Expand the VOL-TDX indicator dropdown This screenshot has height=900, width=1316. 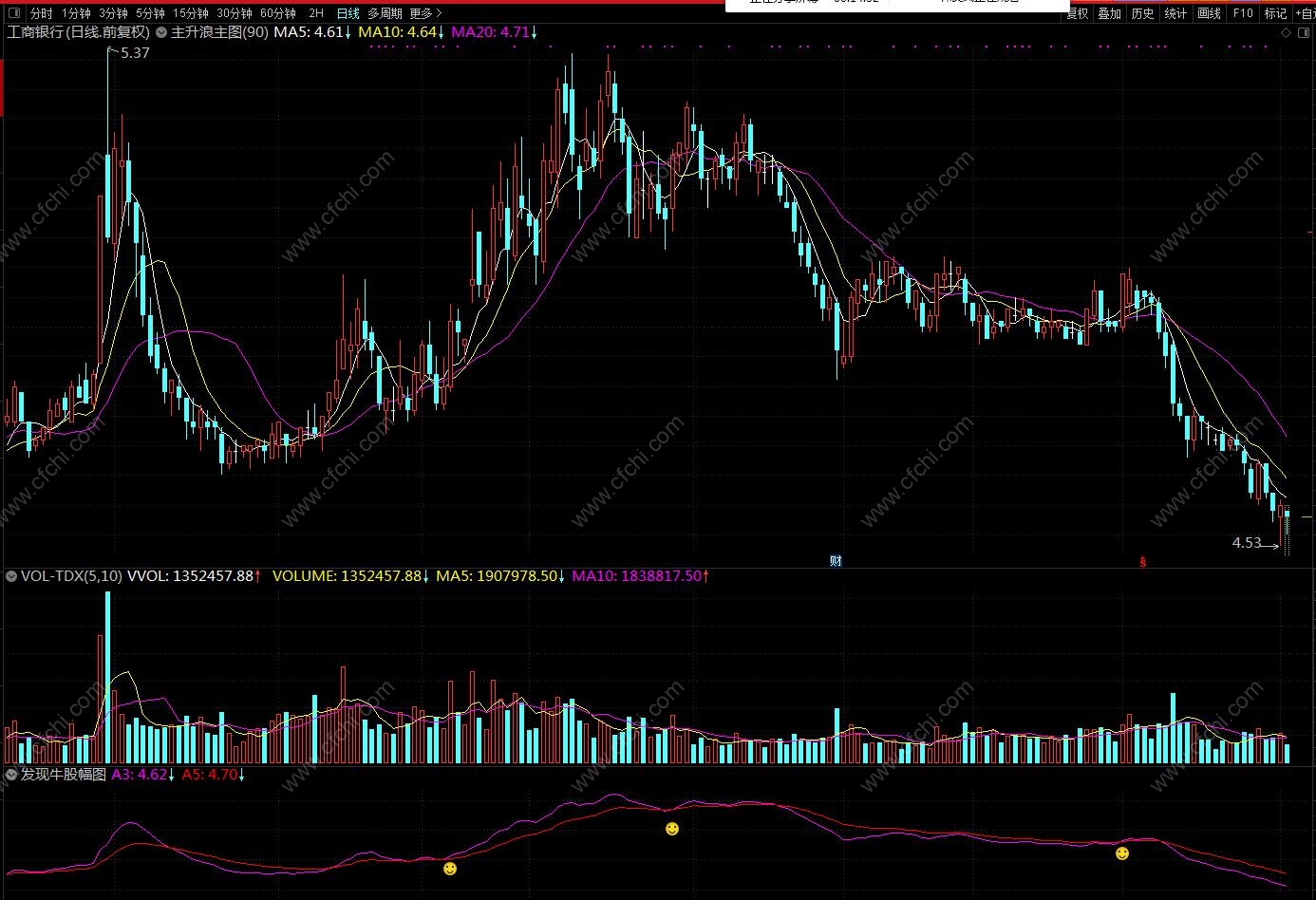pos(11,576)
